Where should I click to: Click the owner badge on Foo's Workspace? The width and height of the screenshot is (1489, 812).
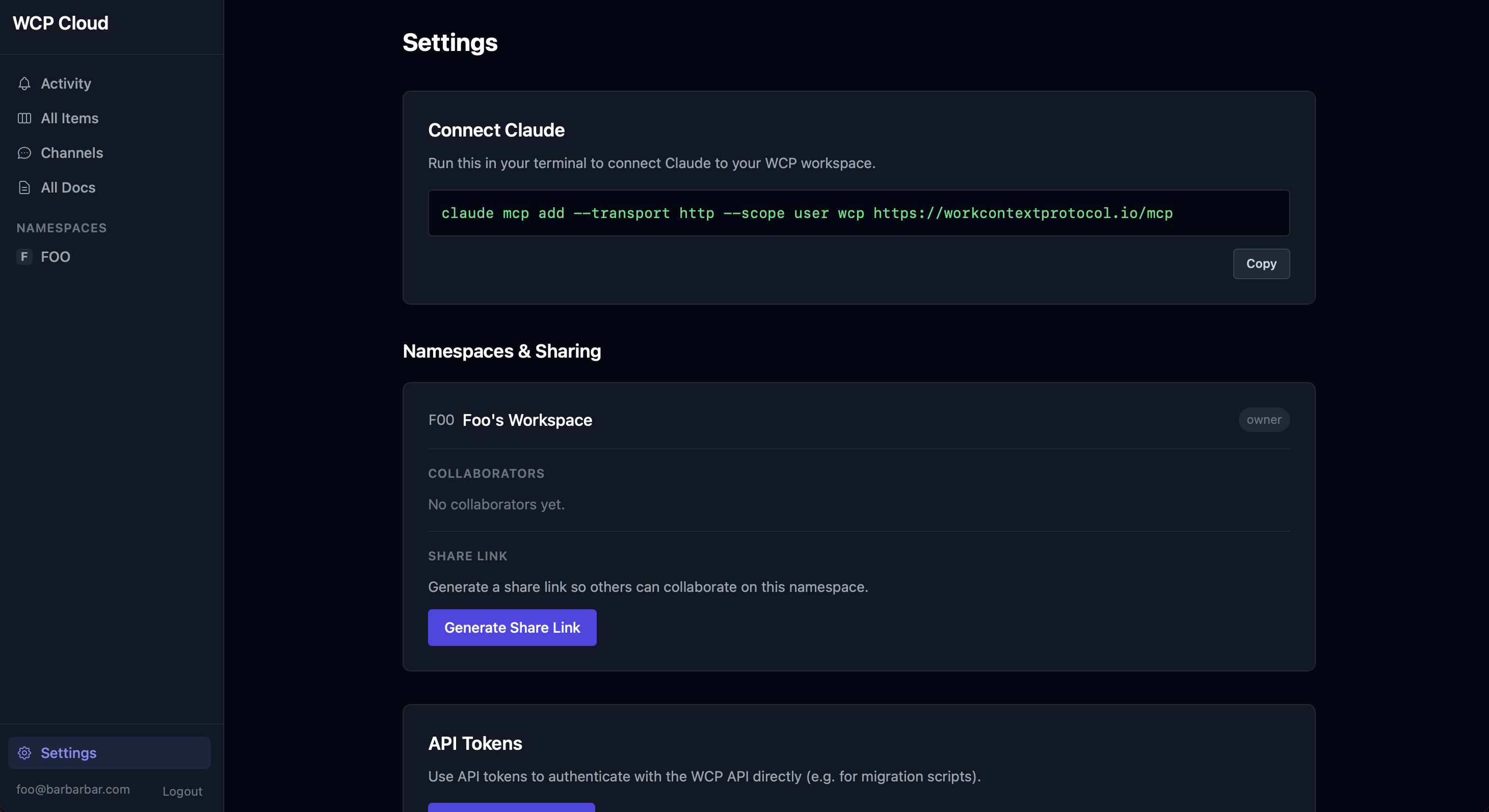1264,420
